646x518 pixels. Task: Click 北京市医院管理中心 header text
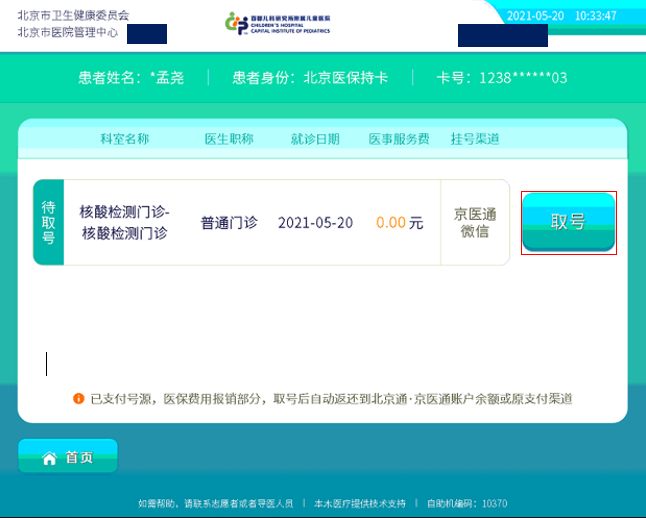[x=68, y=32]
